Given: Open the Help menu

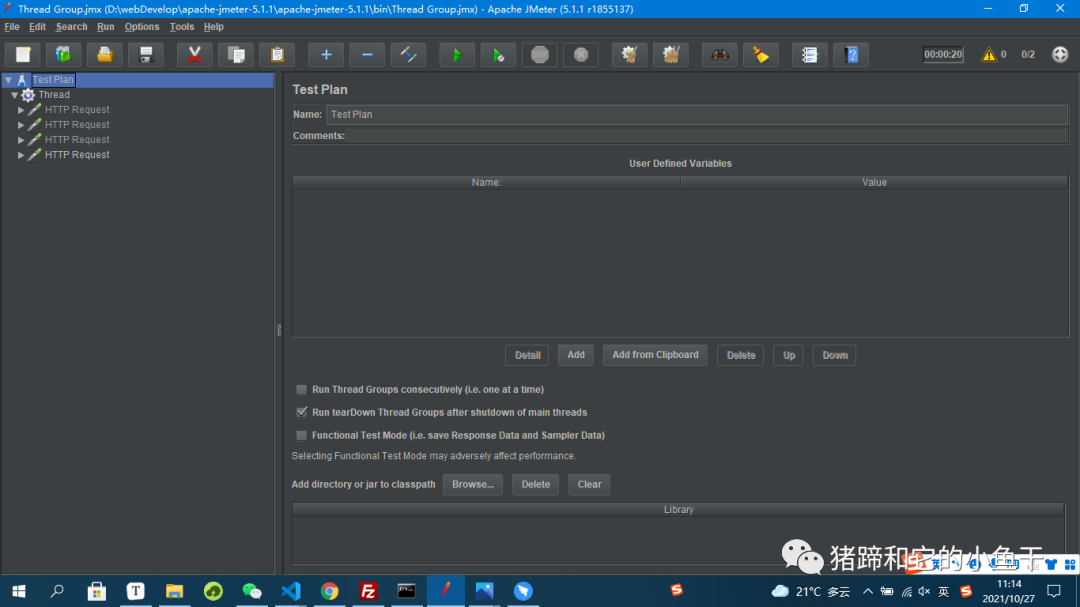Looking at the screenshot, I should pos(214,27).
